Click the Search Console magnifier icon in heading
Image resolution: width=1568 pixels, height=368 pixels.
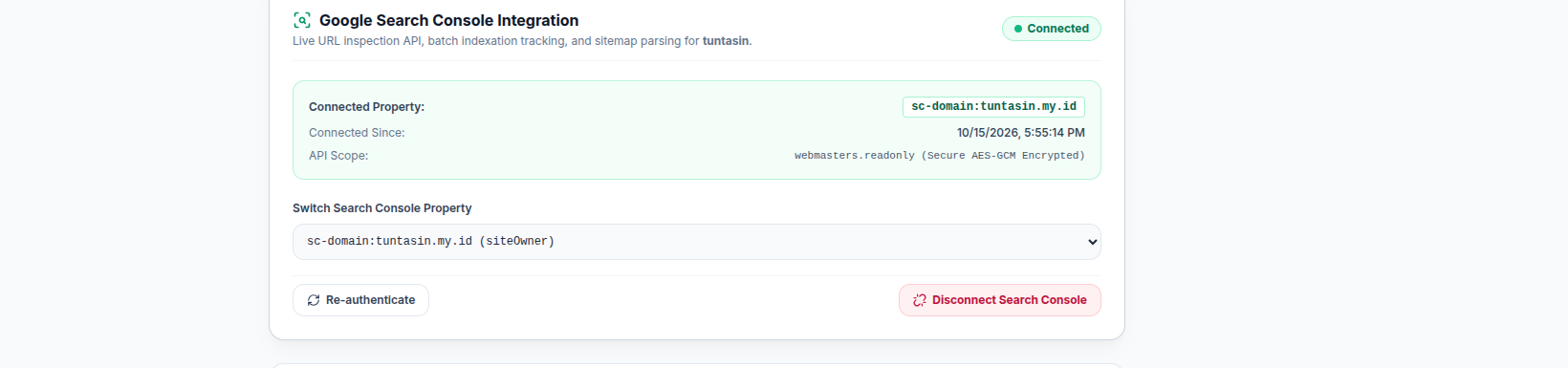(x=302, y=20)
